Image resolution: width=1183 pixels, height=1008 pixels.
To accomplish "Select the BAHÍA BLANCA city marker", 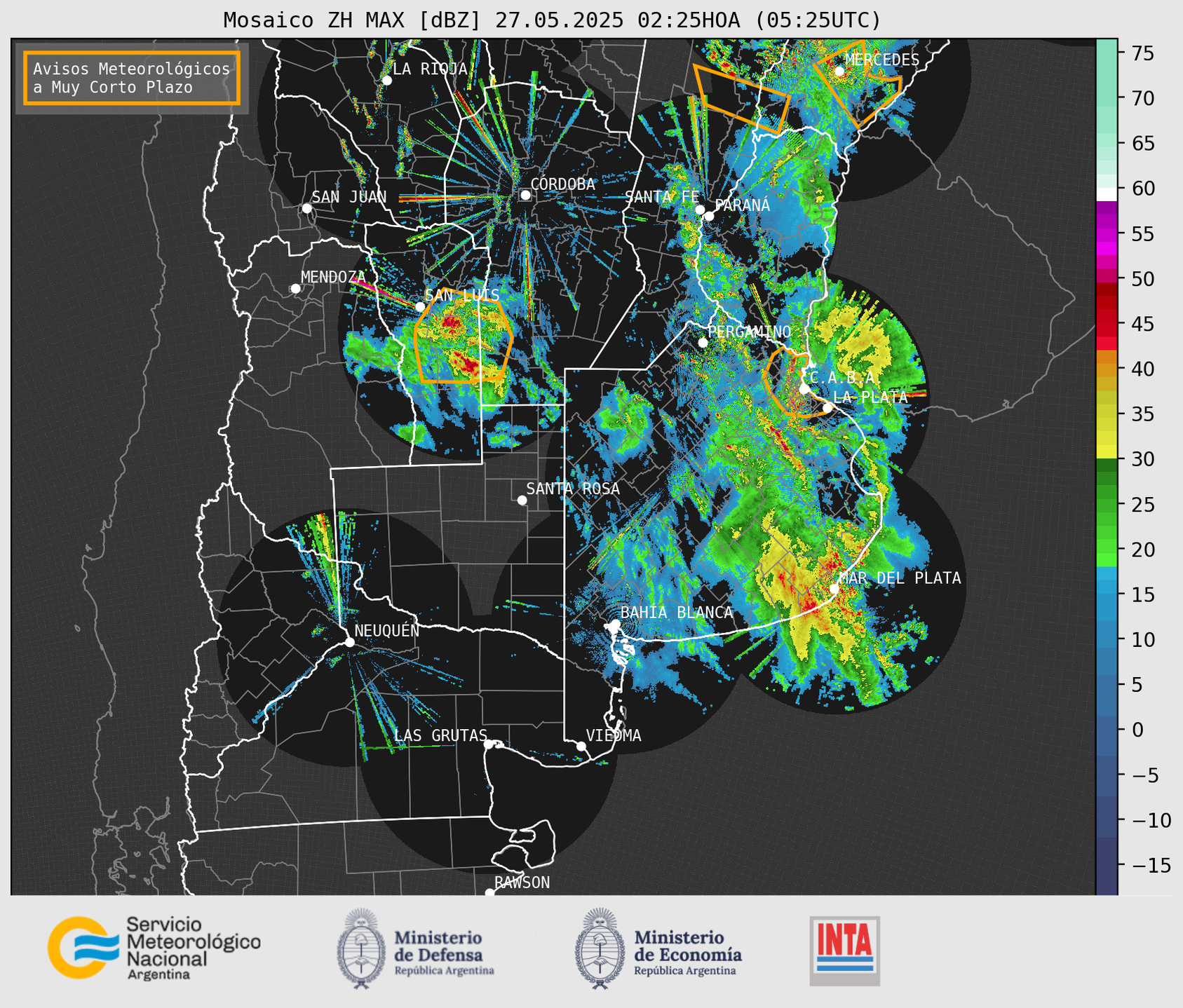I will tap(615, 624).
